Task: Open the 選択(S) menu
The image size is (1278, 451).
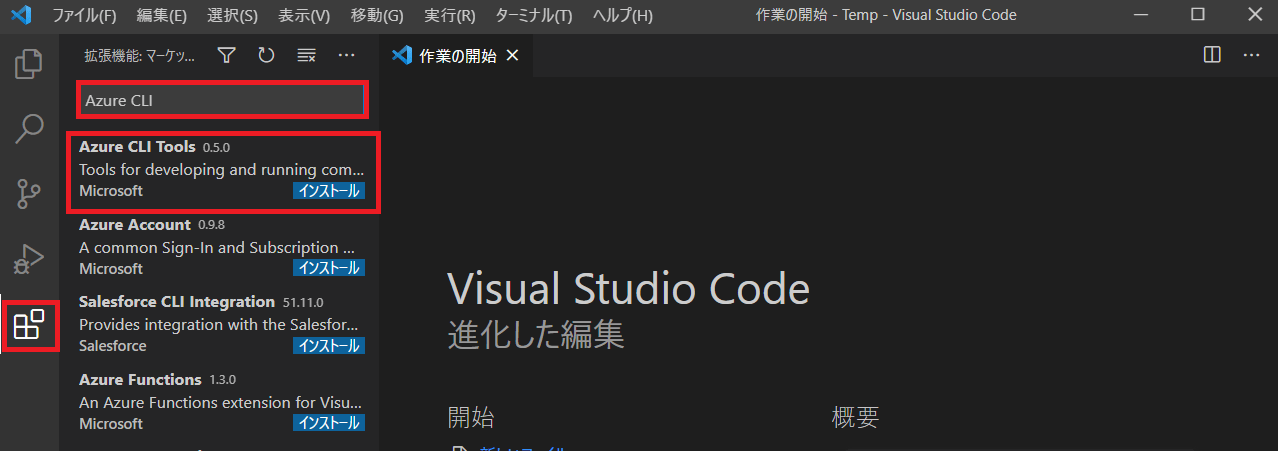Action: [x=233, y=16]
